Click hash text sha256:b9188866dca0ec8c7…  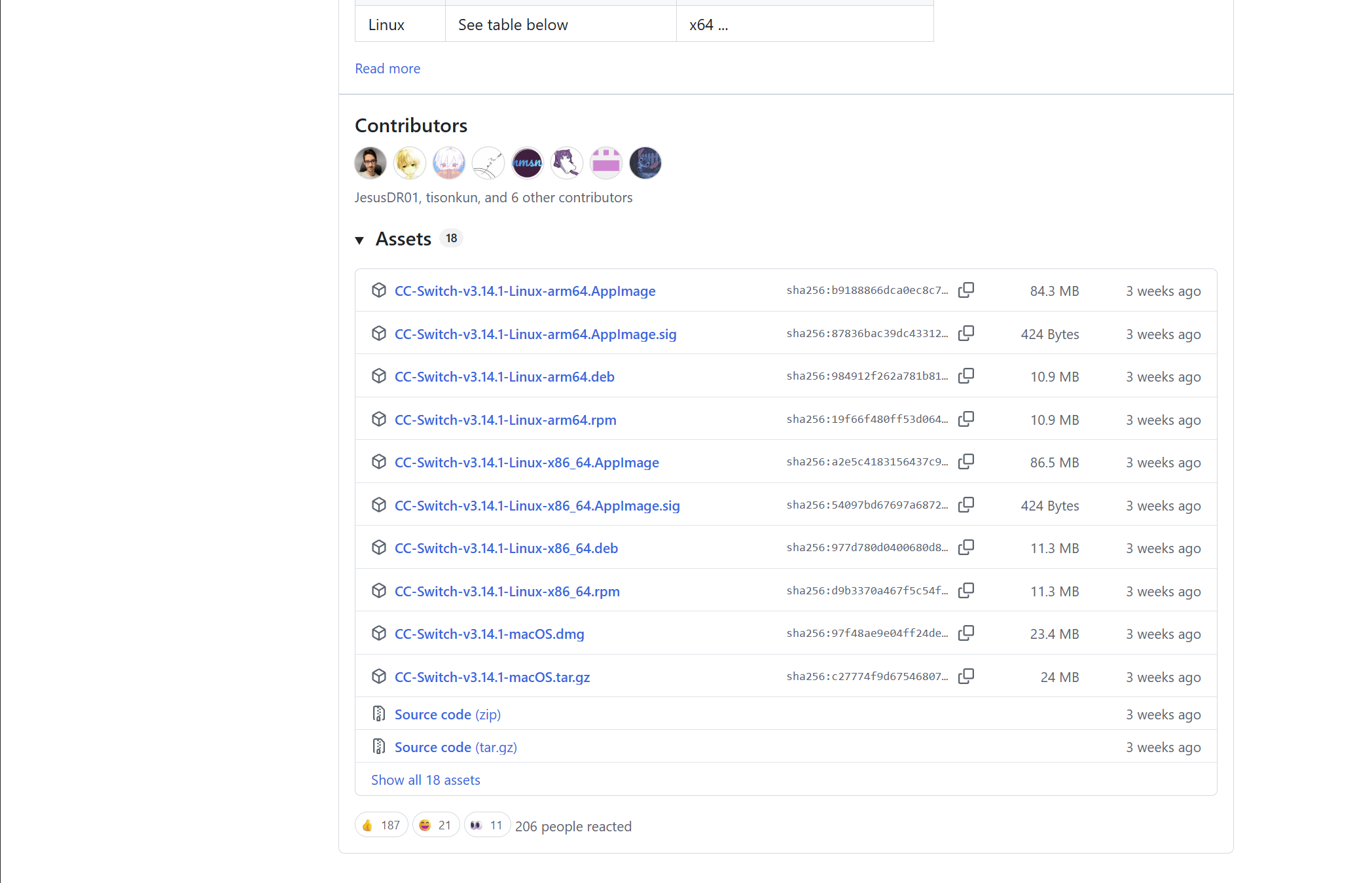pyautogui.click(x=867, y=290)
